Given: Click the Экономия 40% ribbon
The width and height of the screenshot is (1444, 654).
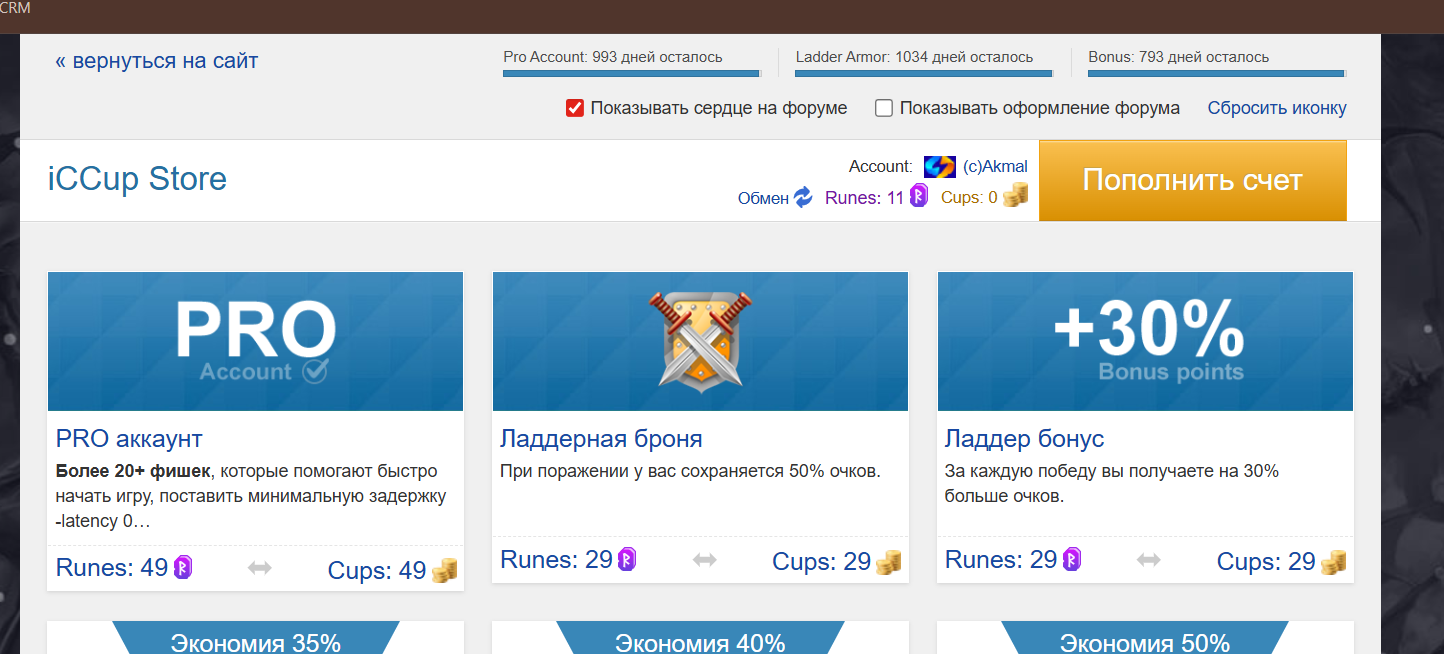Looking at the screenshot, I should tap(700, 638).
